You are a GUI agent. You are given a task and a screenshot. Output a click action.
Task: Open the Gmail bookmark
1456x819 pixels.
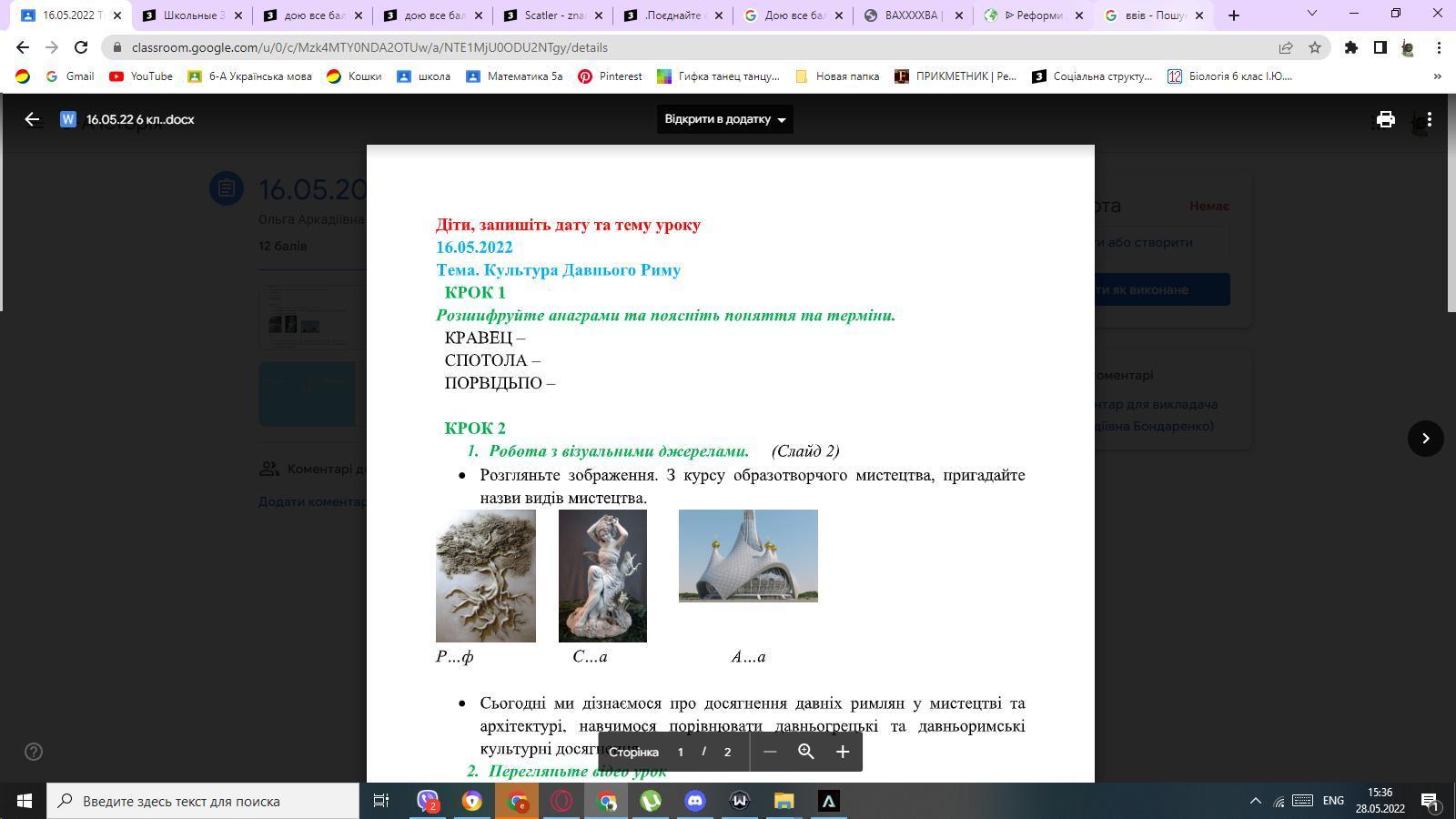70,76
